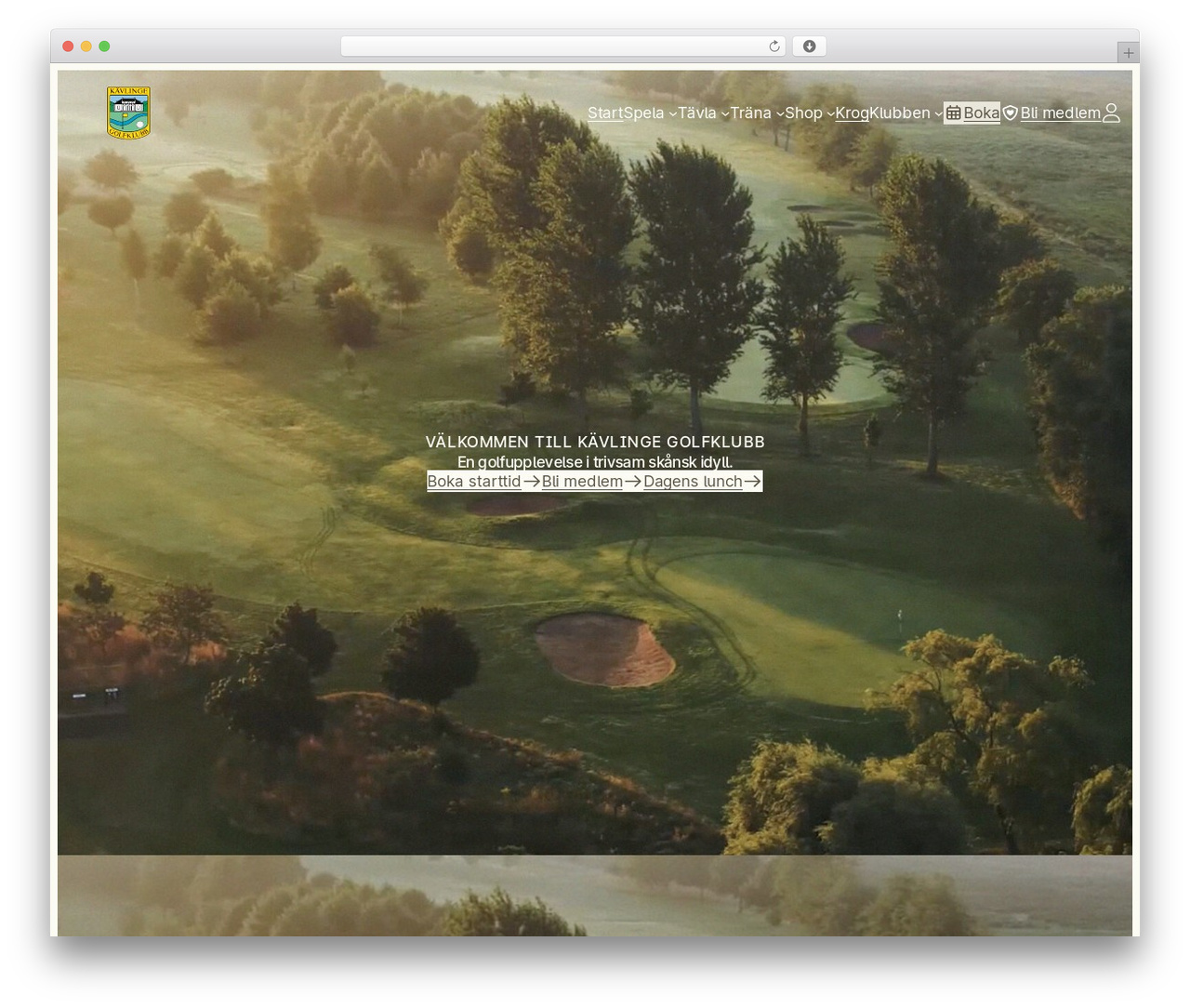
Task: Open the Klubben nav item
Action: pyautogui.click(x=900, y=113)
